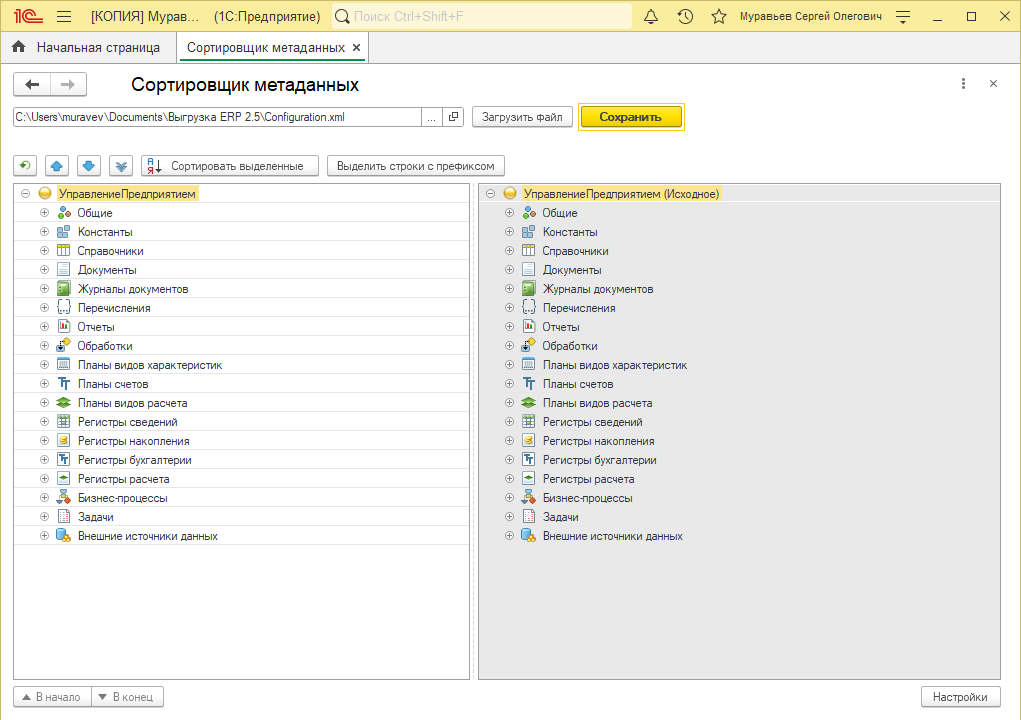The width and height of the screenshot is (1021, 720).
Task: Open the favorites star icon
Action: click(x=718, y=17)
